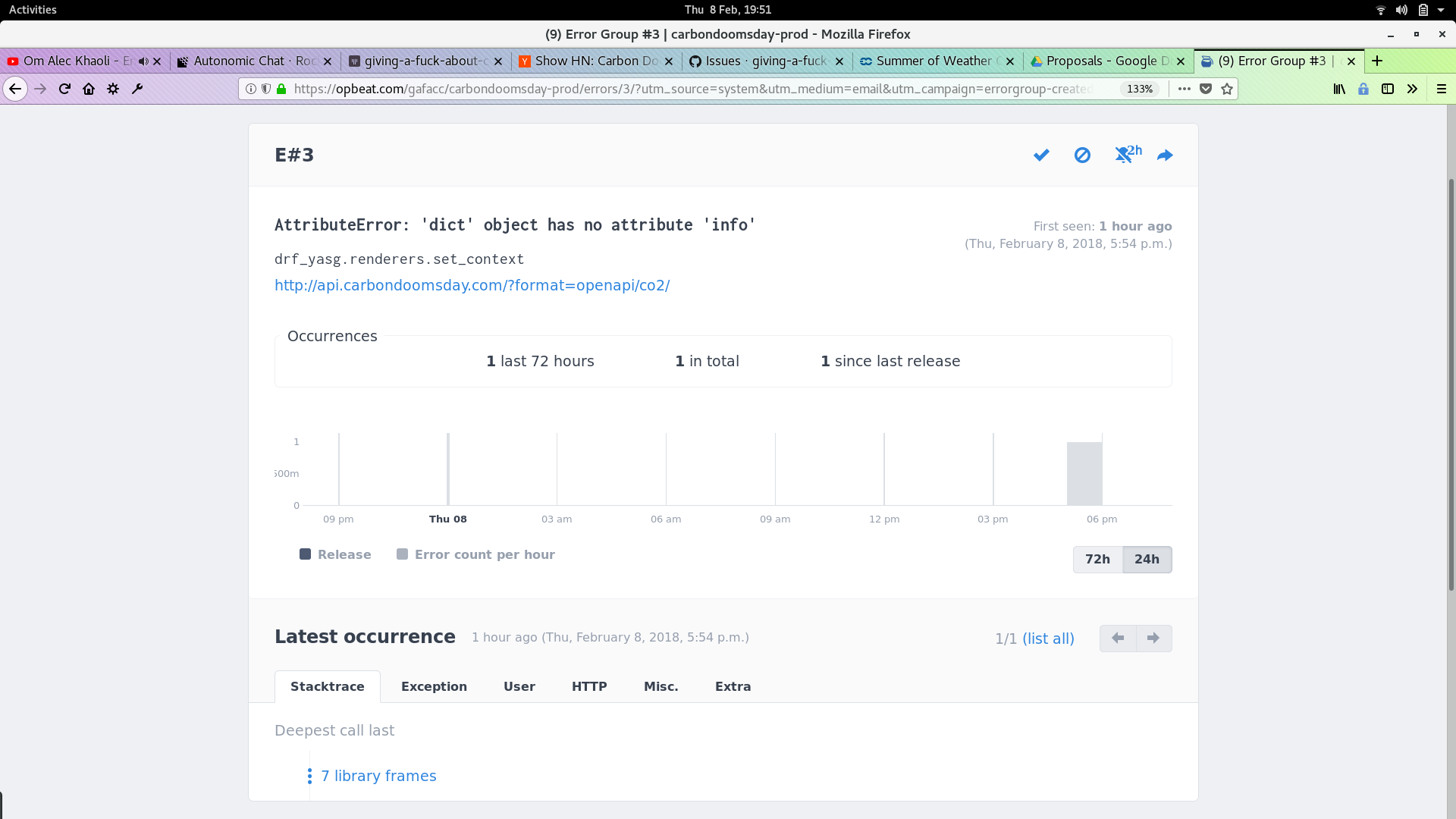Open the GNOME system status menu

click(x=1423, y=10)
